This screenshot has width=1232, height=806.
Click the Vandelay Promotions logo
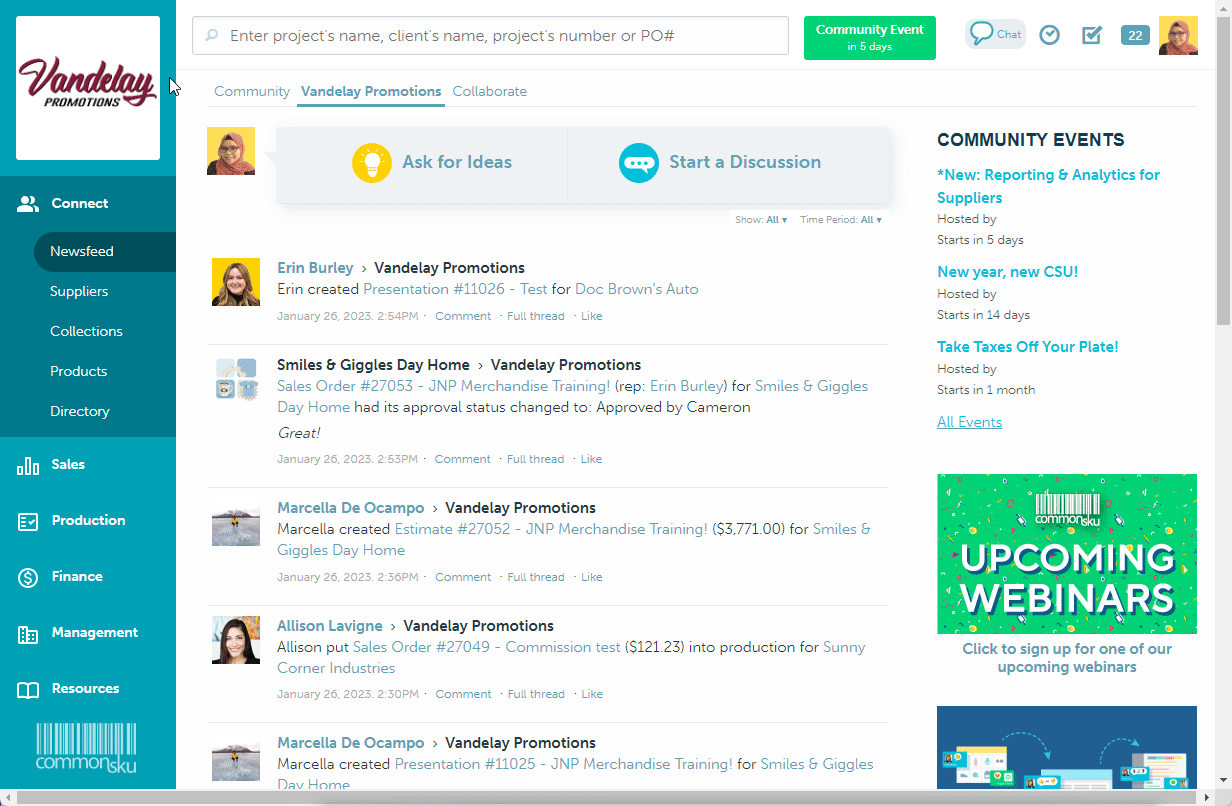[88, 88]
